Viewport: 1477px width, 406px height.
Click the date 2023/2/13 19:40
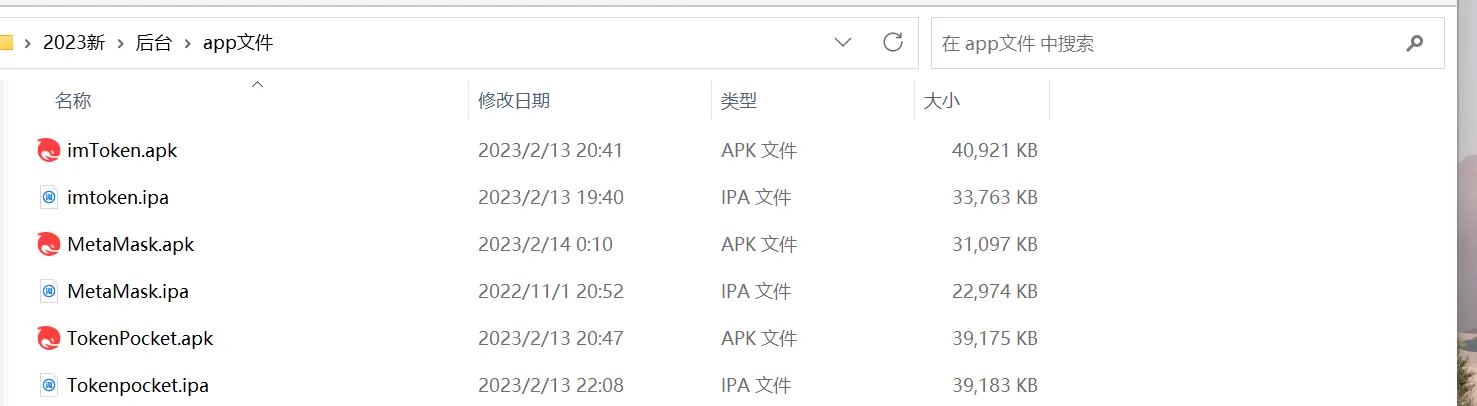(551, 198)
